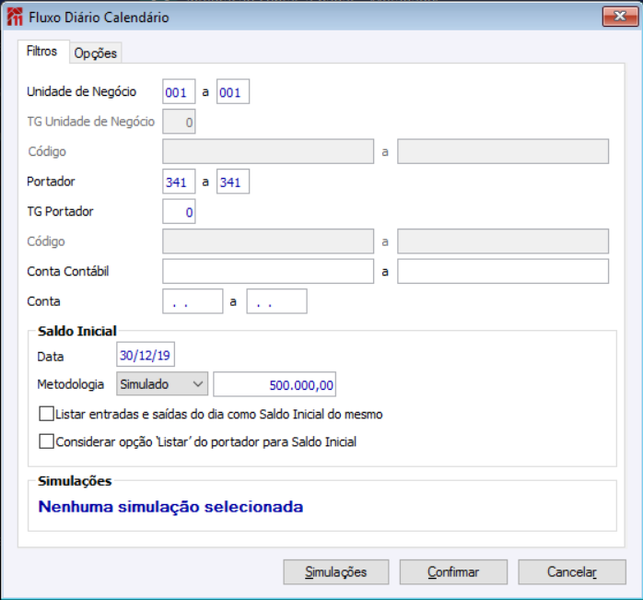Enable 'Listar entradas e saídas do dia' checkbox
The height and width of the screenshot is (600, 643).
(46, 414)
